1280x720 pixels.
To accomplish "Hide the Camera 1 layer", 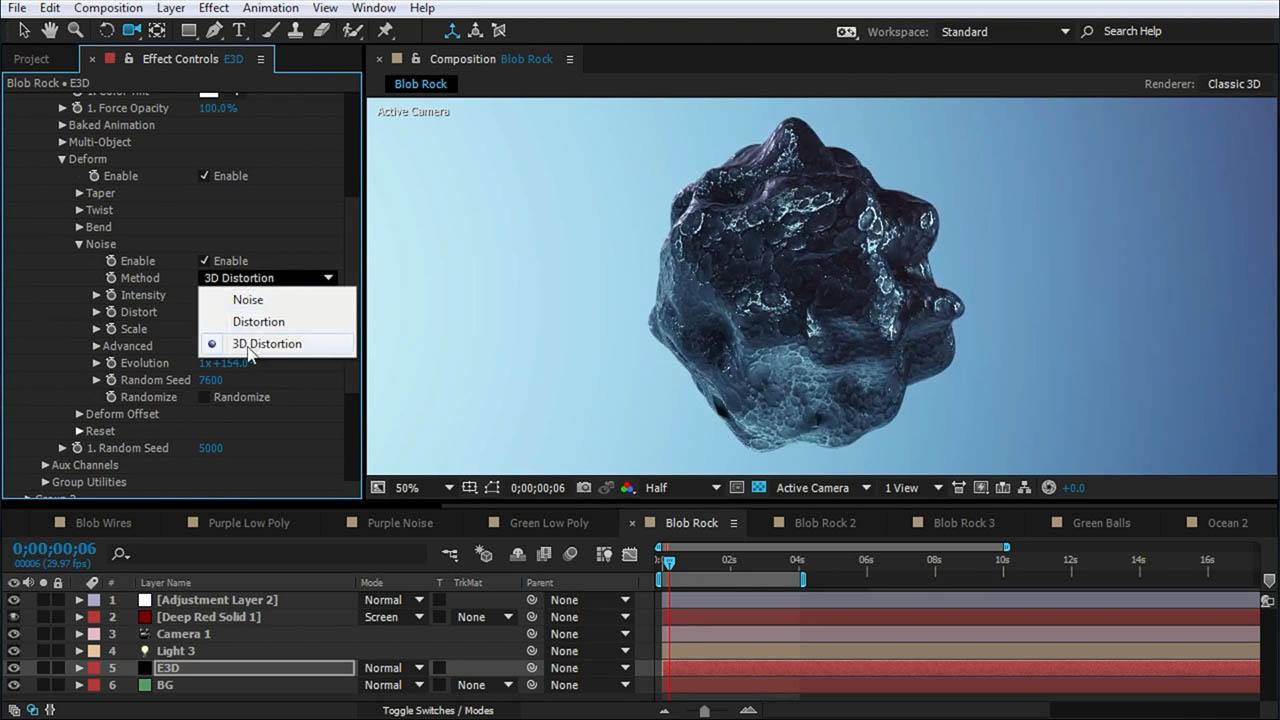I will 14,634.
